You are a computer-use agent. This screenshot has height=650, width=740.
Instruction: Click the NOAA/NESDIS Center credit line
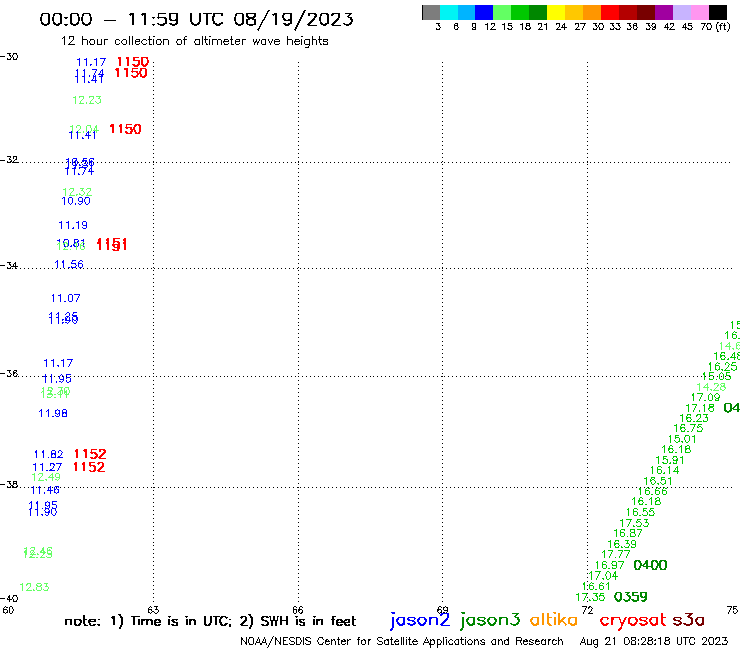click(x=402, y=641)
